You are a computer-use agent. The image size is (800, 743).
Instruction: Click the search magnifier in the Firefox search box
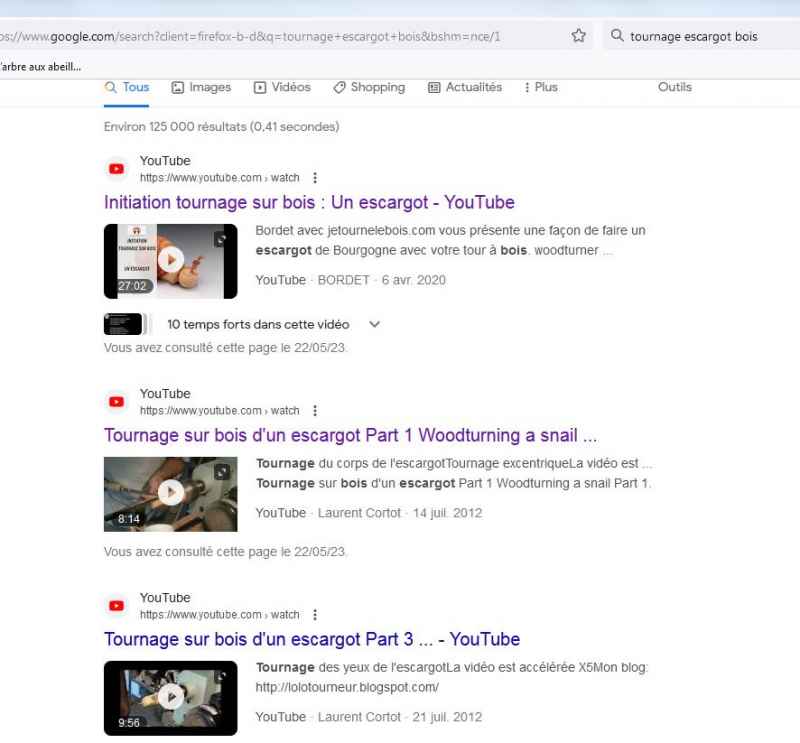pyautogui.click(x=617, y=36)
